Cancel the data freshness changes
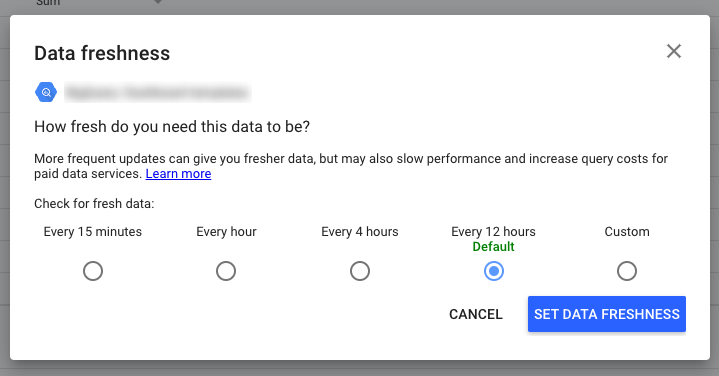Viewport: 719px width, 376px height. [x=476, y=314]
